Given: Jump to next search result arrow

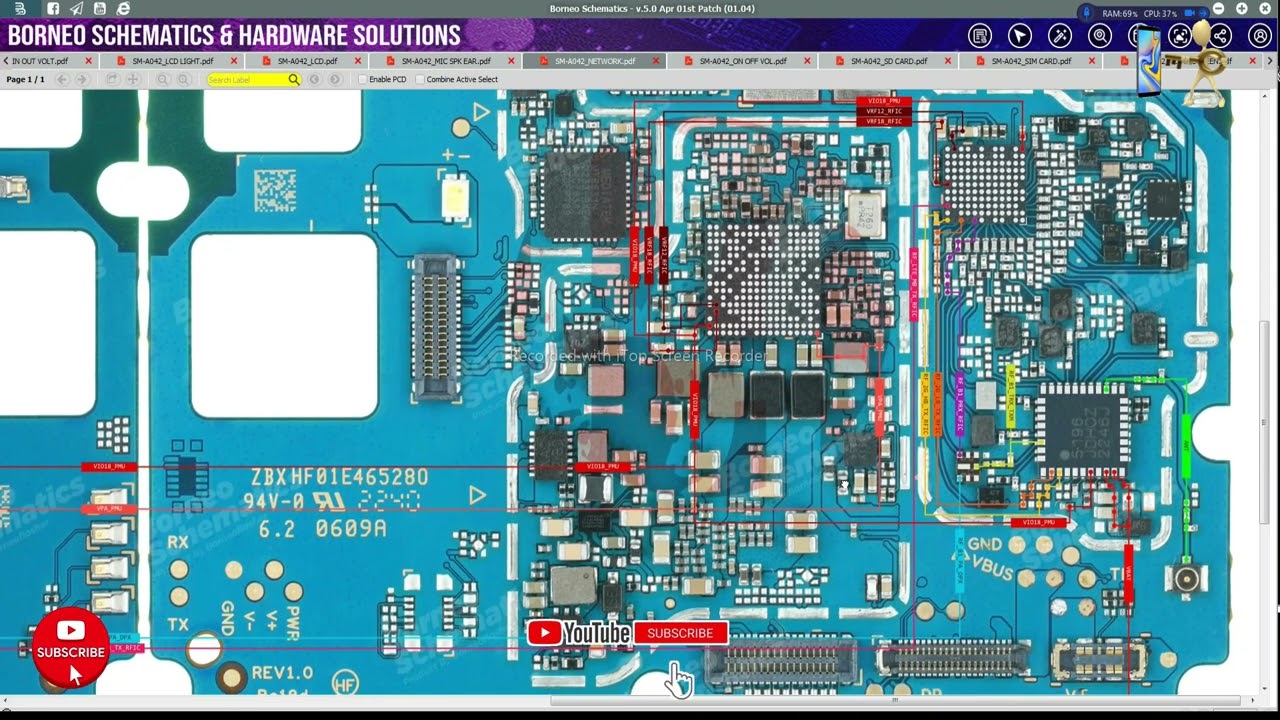Looking at the screenshot, I should [335, 79].
